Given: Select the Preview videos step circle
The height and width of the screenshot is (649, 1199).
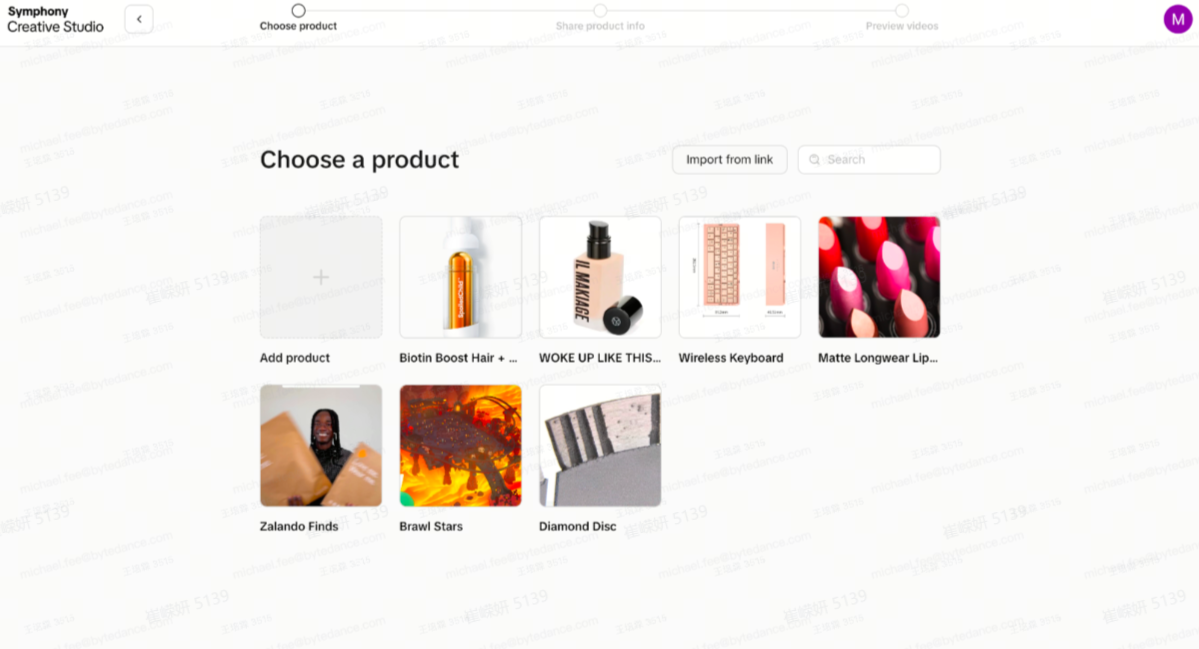Looking at the screenshot, I should tap(902, 11).
